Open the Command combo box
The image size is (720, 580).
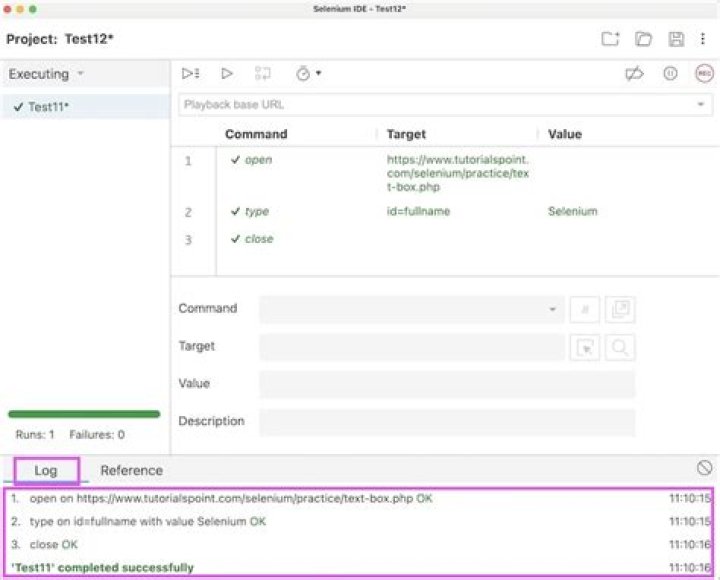(x=411, y=309)
